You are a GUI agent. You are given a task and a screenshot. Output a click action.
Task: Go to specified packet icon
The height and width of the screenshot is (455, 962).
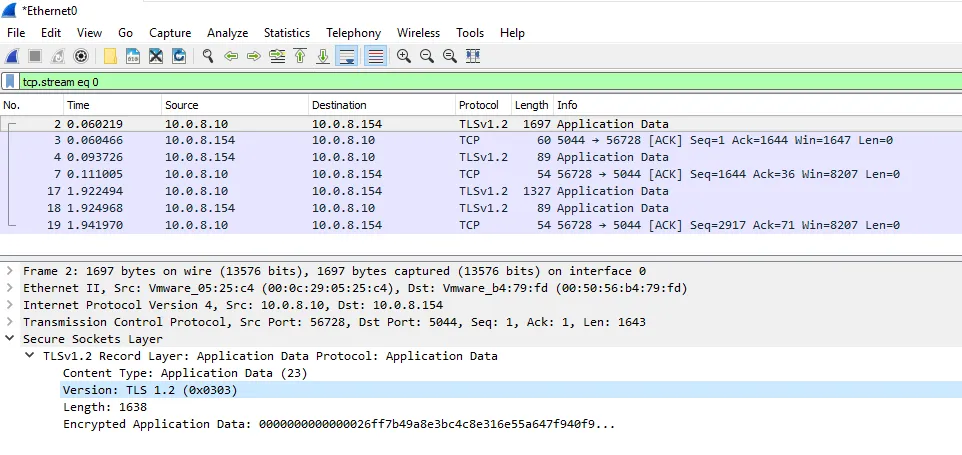pos(277,56)
